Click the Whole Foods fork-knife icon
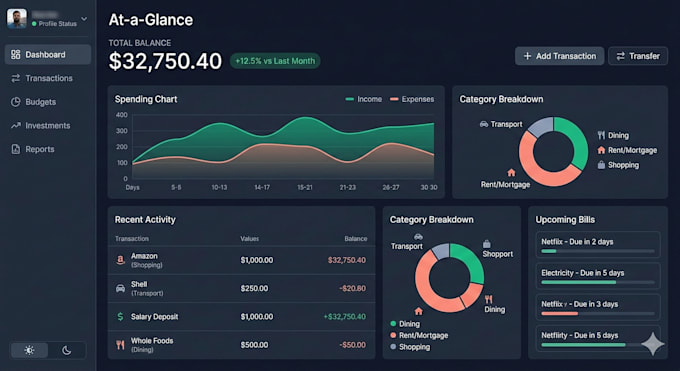The height and width of the screenshot is (371, 680). point(121,345)
